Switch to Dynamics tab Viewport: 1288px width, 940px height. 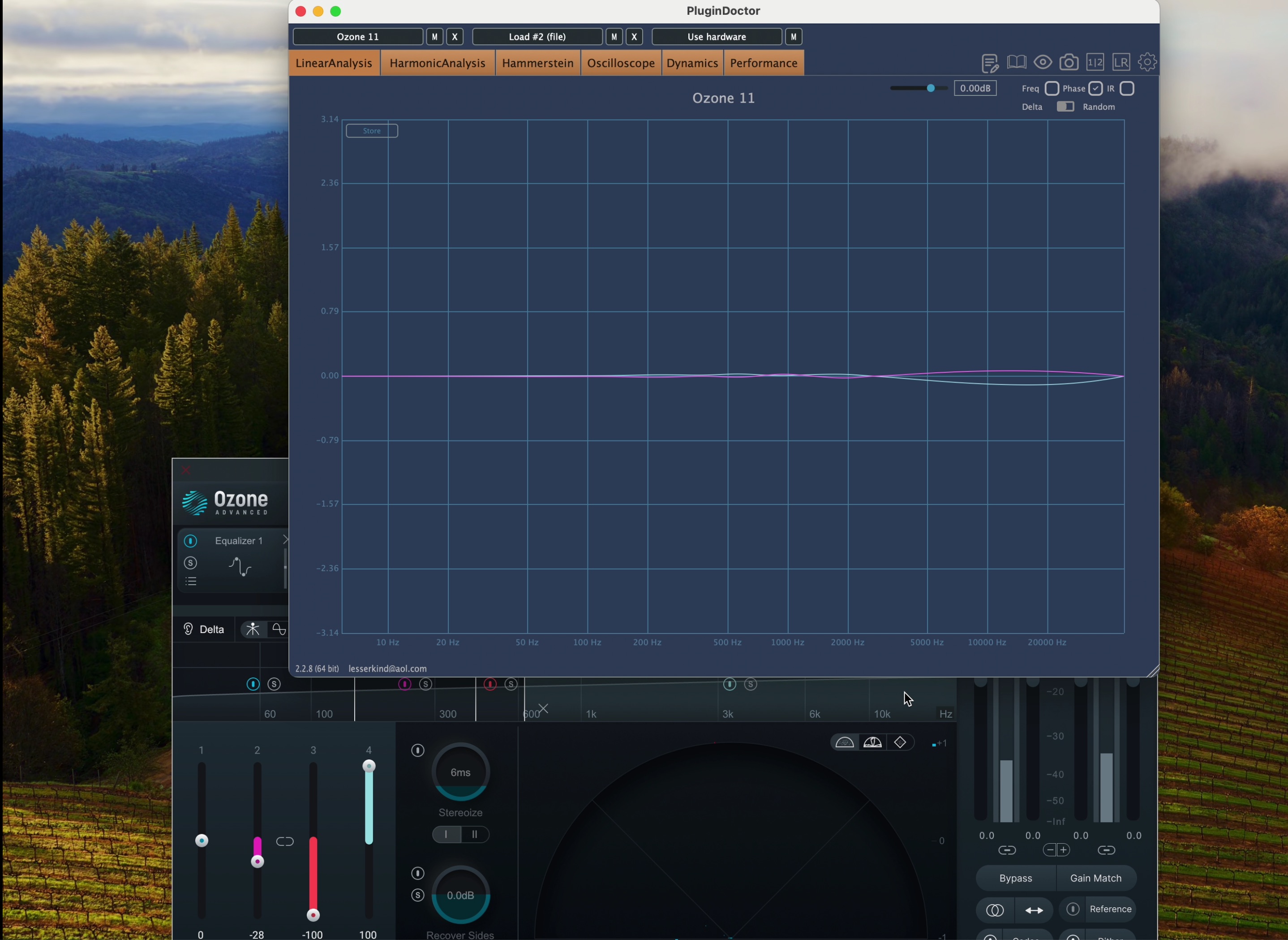pos(692,63)
